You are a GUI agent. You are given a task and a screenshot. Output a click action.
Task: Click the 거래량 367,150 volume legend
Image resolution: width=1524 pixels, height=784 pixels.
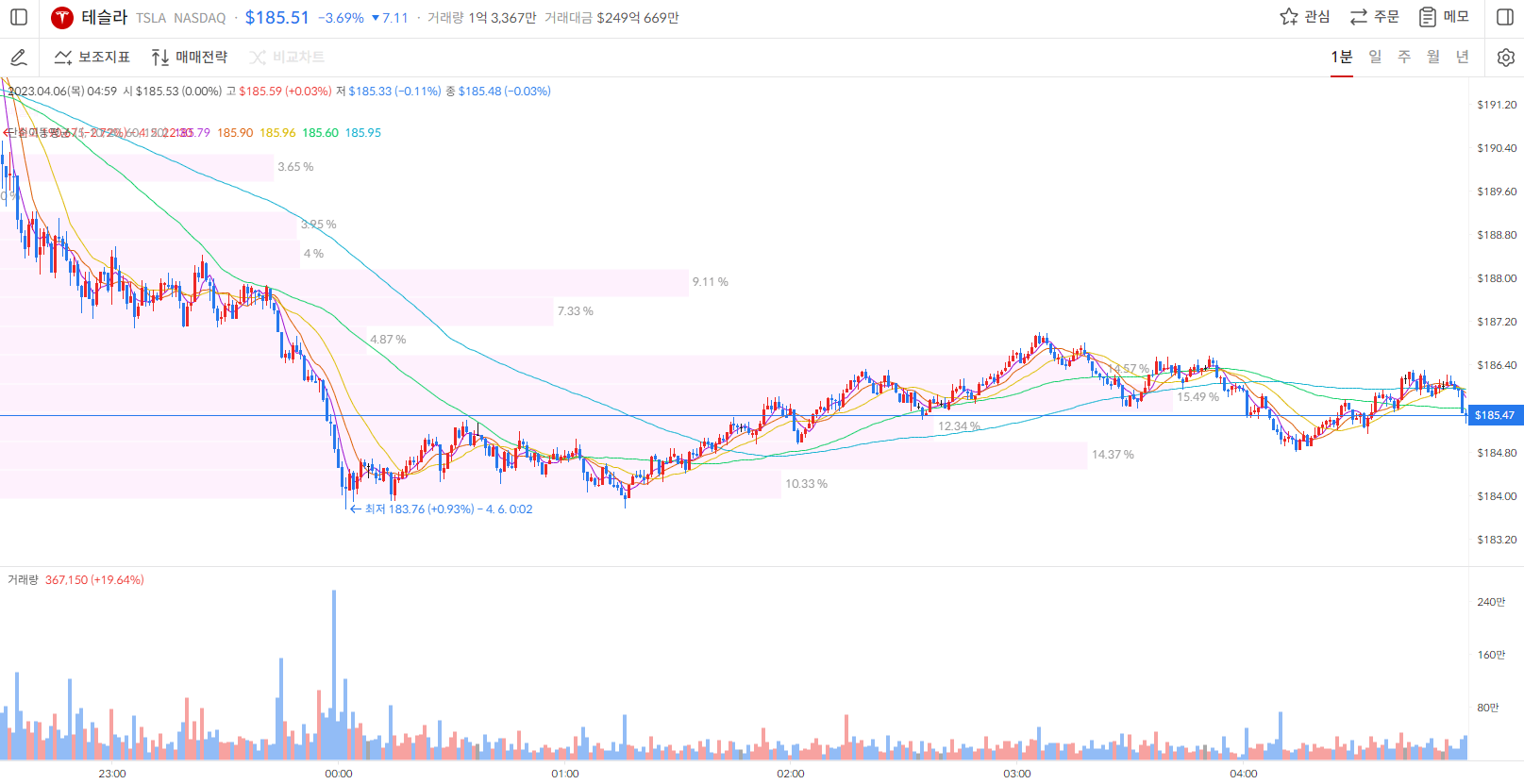click(x=75, y=580)
